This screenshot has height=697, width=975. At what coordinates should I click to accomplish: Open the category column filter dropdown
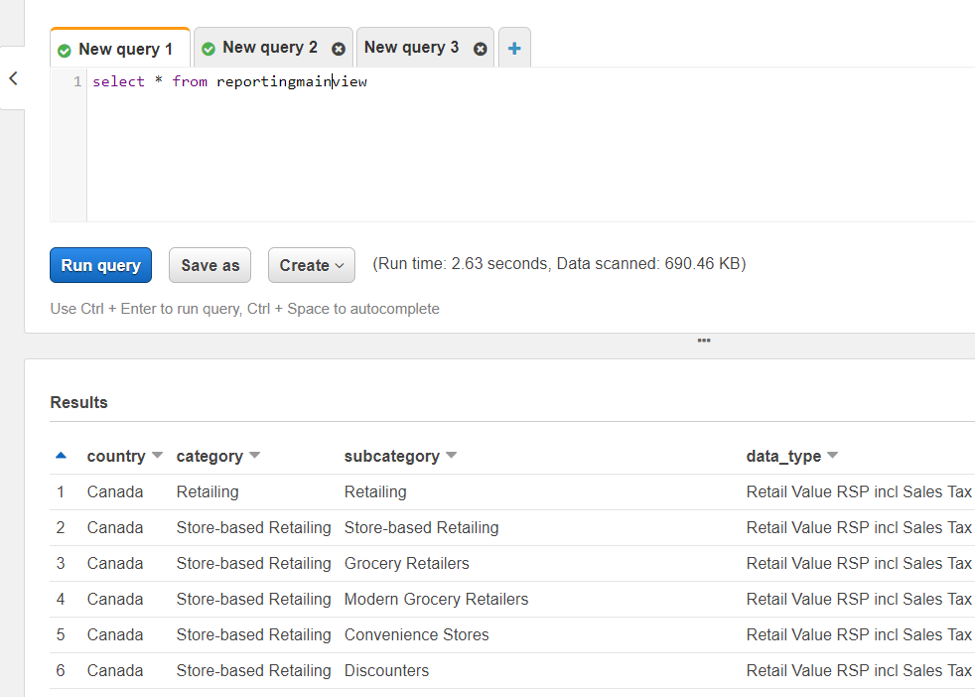pyautogui.click(x=253, y=455)
